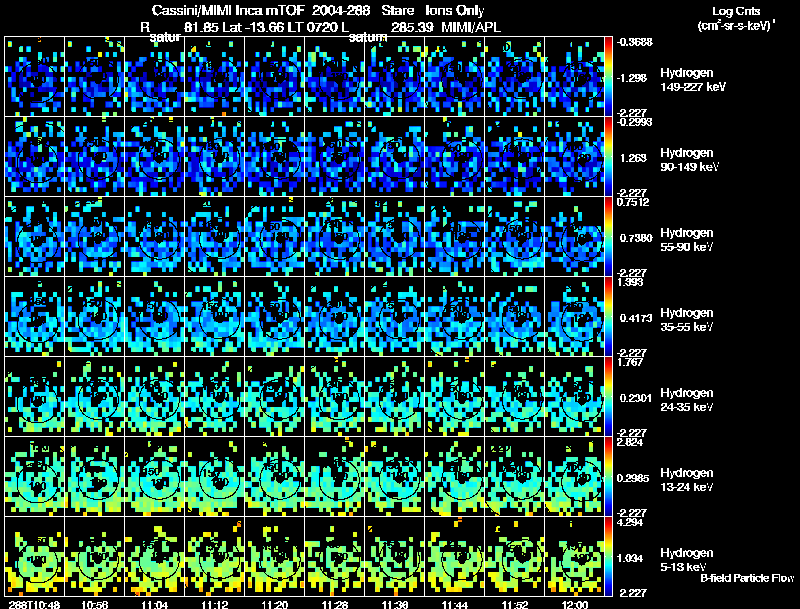
Task: Select the 'Hydrogen 90-149 keV' row label
Action: pyautogui.click(x=689, y=160)
